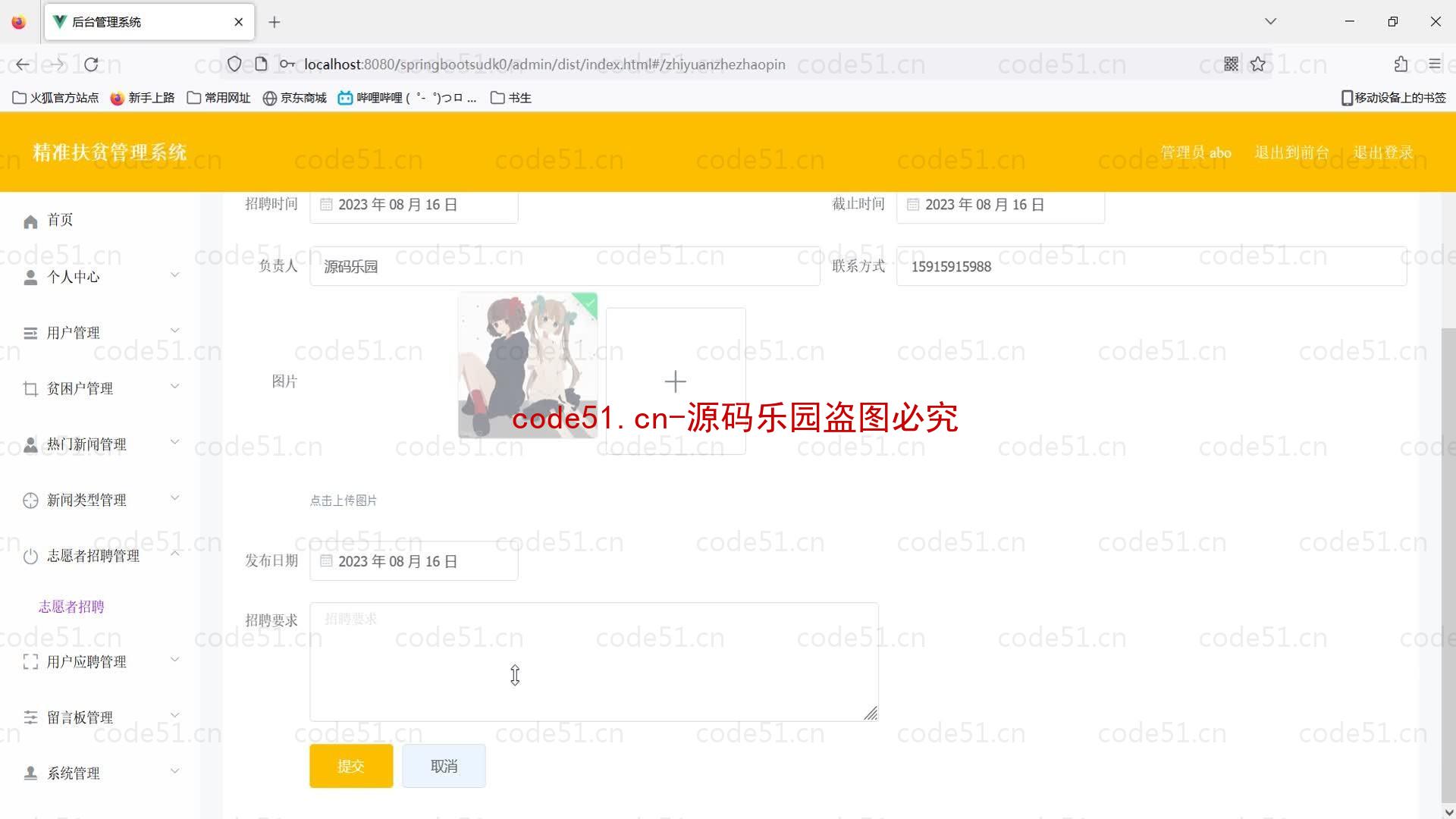This screenshot has width=1456, height=819.
Task: Click the person icon beside 系统管理
Action: tap(30, 773)
